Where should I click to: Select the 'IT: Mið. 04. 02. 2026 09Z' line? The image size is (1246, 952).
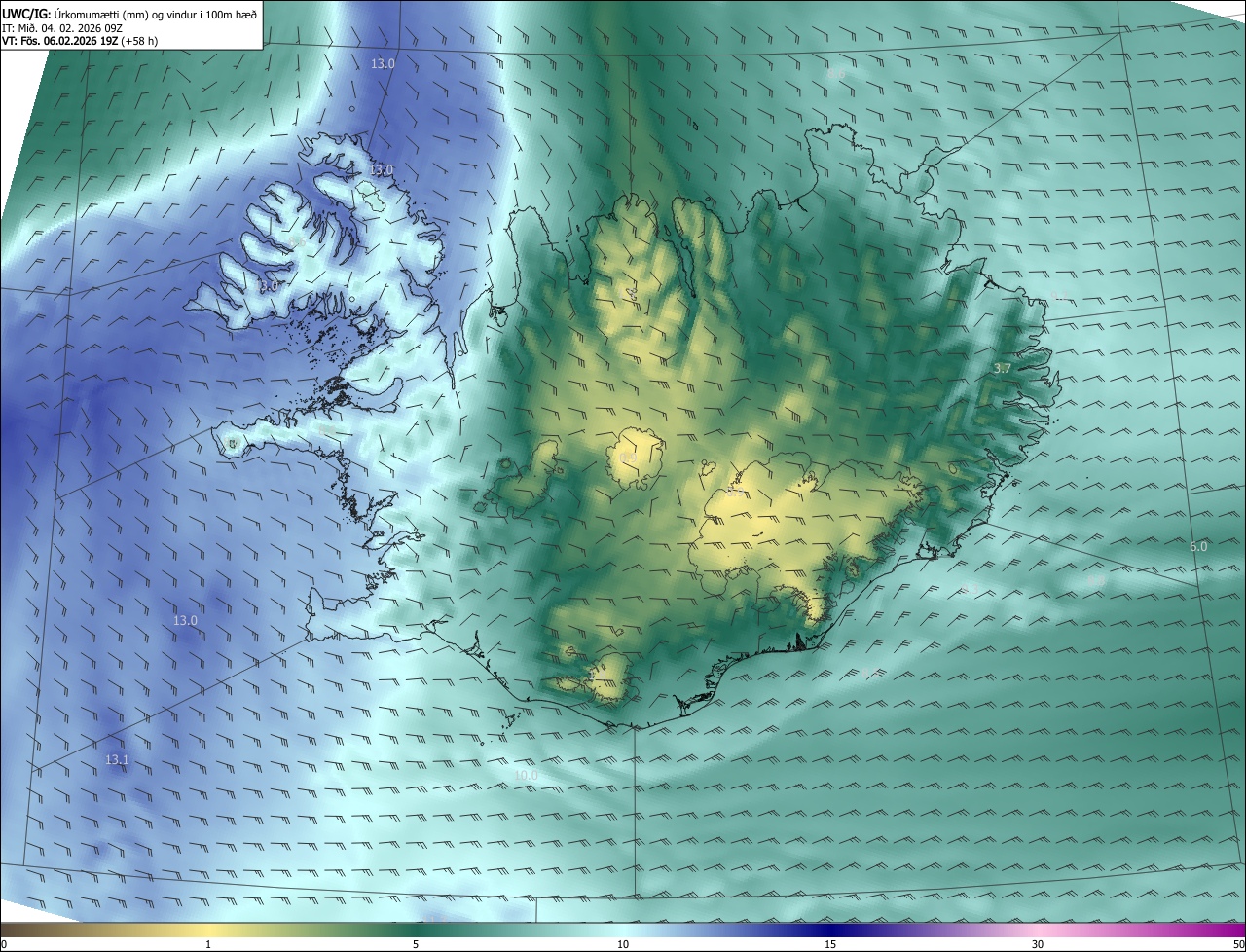pos(60,27)
